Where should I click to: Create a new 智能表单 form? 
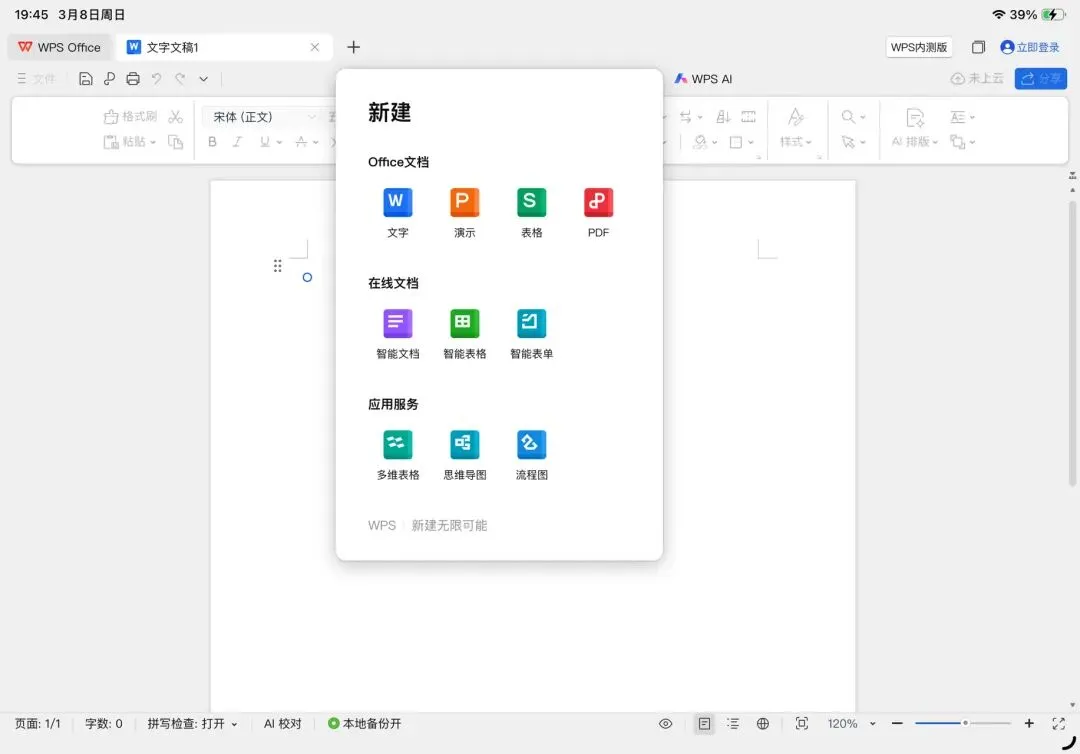tap(531, 334)
